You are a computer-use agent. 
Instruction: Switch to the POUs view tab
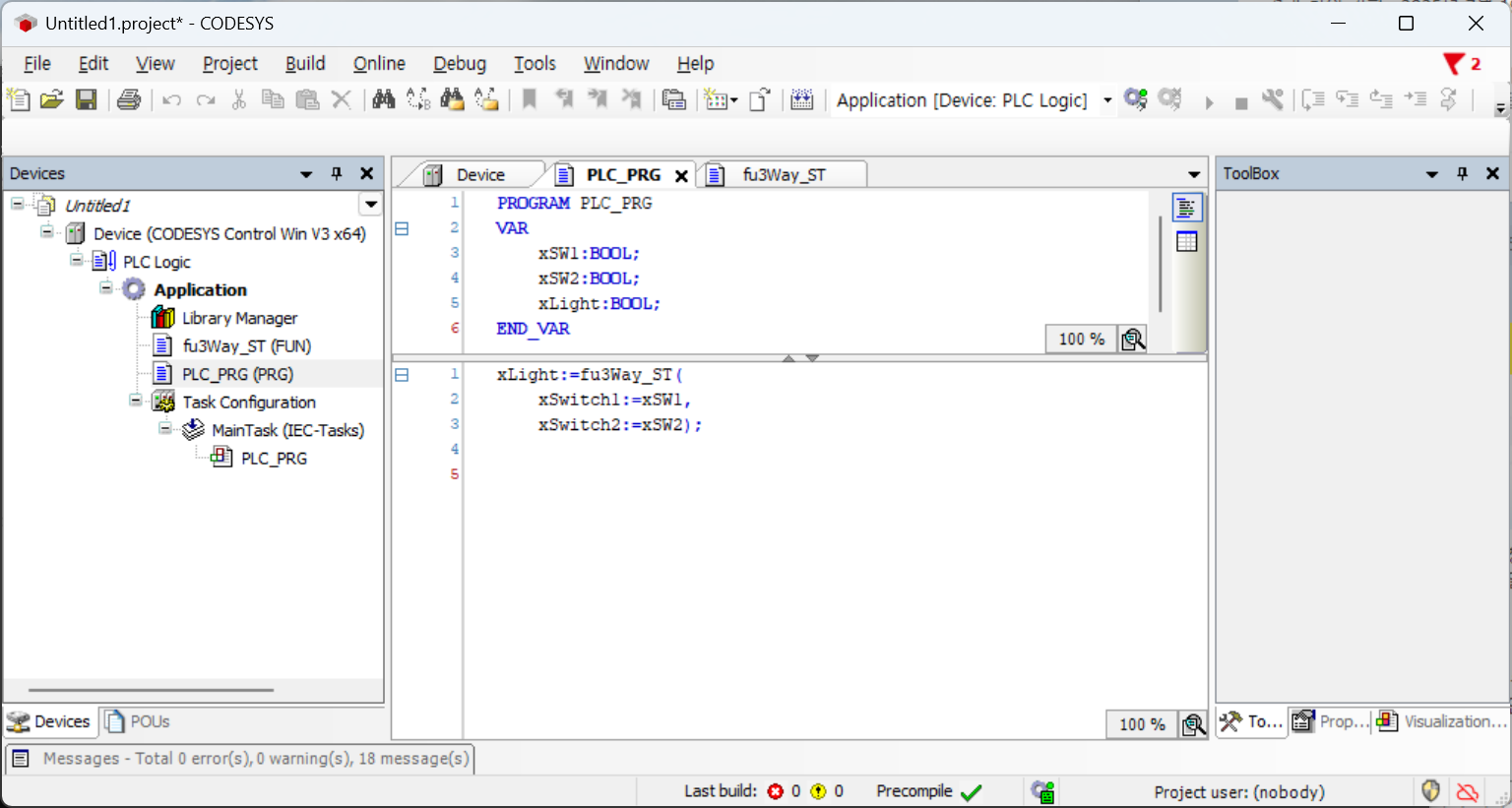(138, 721)
